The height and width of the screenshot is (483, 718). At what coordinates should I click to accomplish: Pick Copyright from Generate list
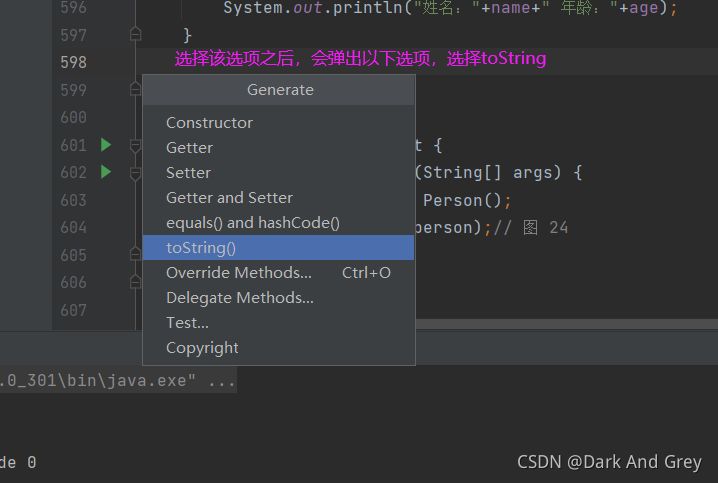point(278,348)
